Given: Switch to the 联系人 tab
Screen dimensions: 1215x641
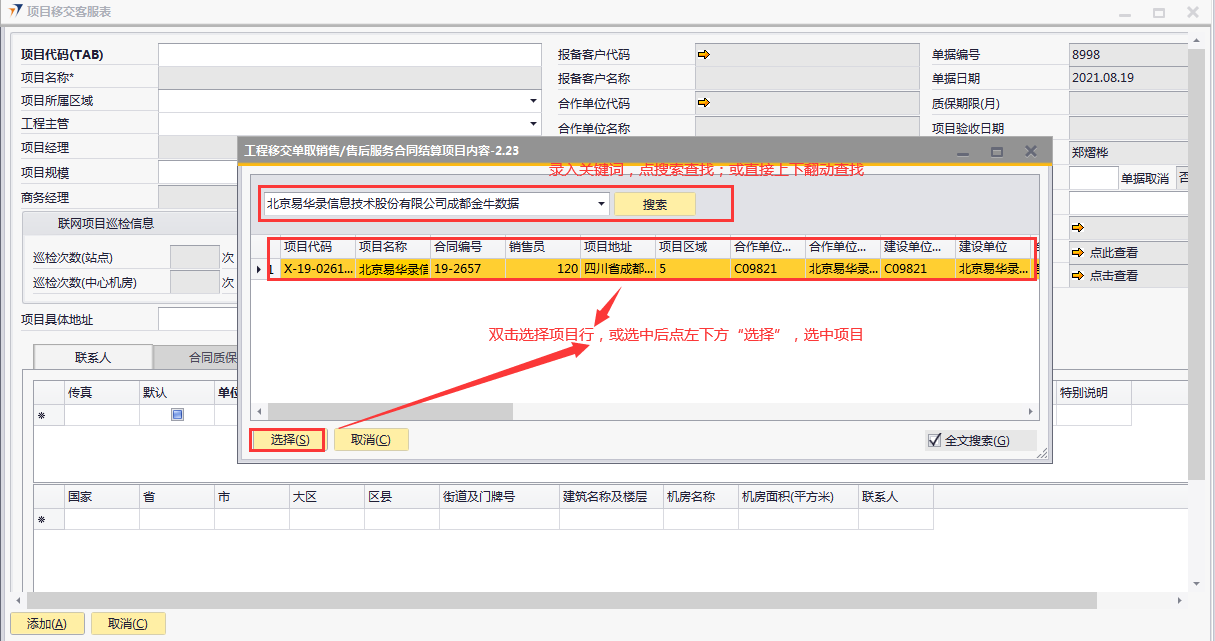Looking at the screenshot, I should [x=93, y=357].
